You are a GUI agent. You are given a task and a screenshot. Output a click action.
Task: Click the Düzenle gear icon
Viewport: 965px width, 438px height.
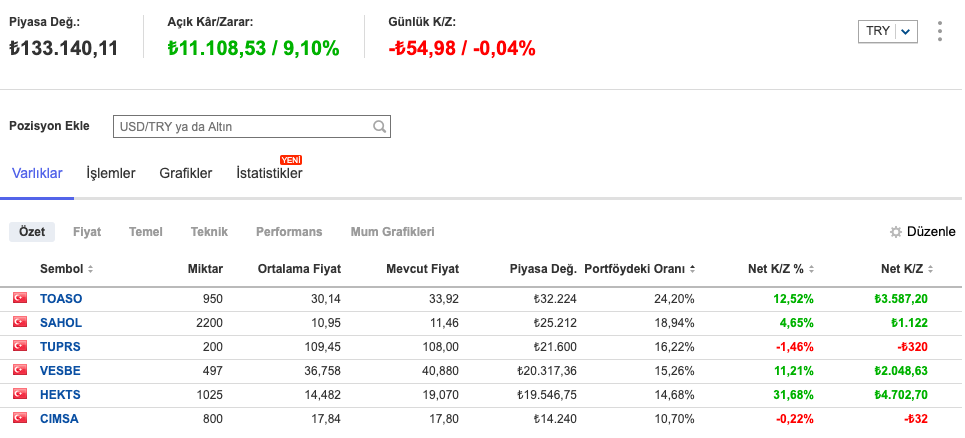pyautogui.click(x=896, y=232)
